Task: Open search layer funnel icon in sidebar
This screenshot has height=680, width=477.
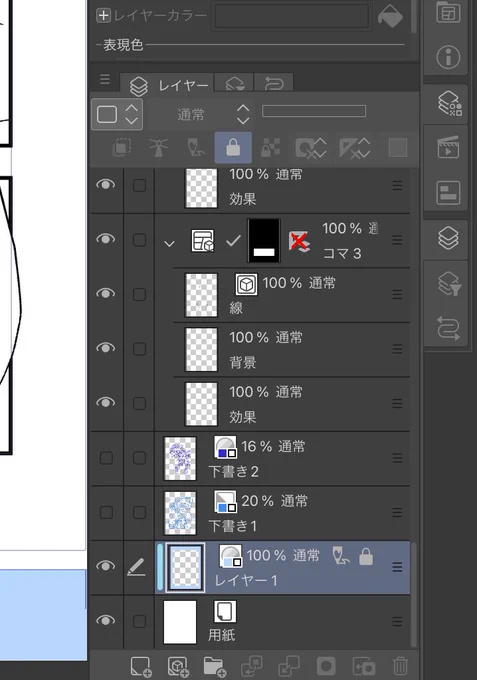Action: [x=449, y=284]
